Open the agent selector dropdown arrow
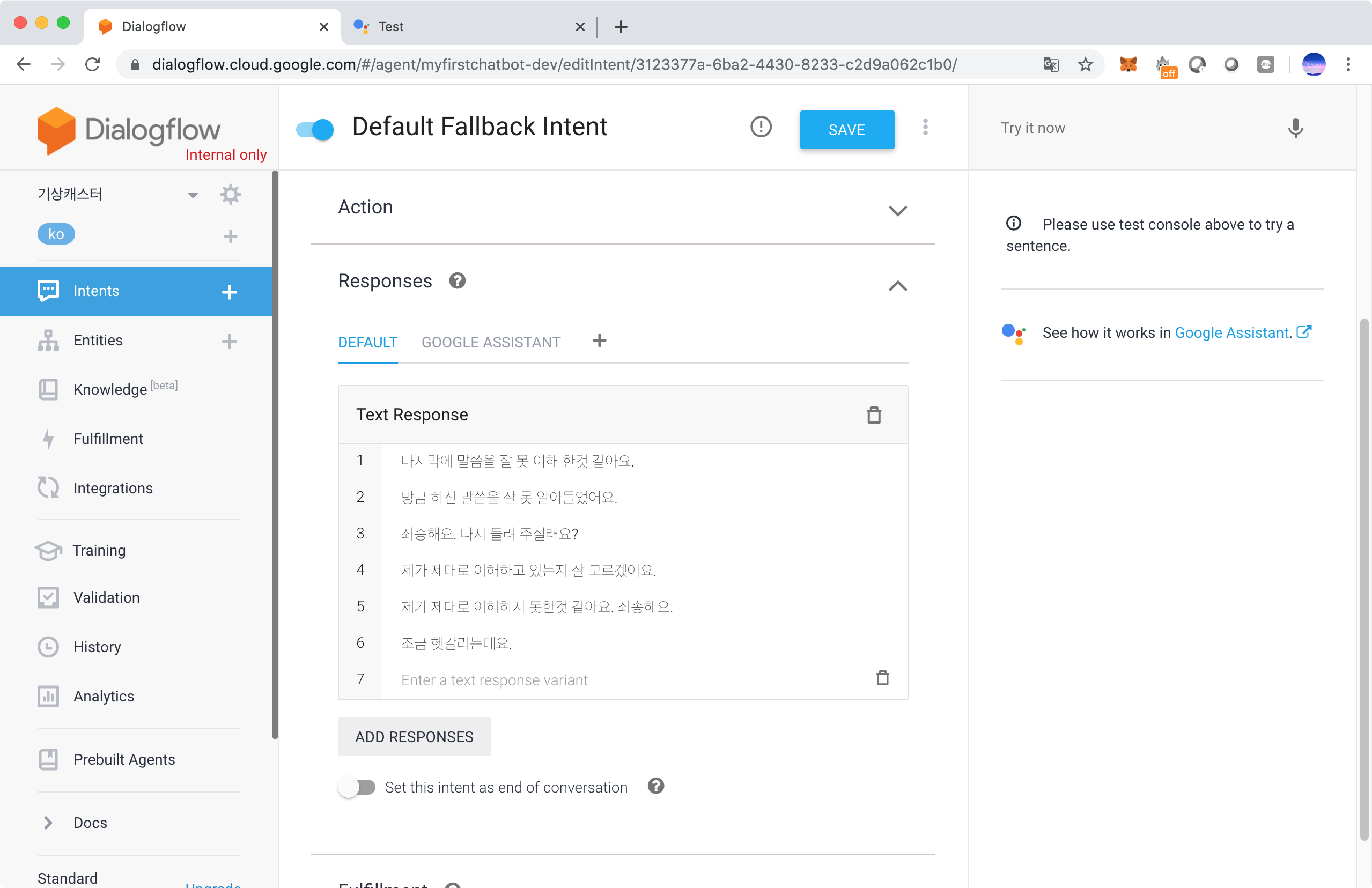This screenshot has height=888, width=1372. pyautogui.click(x=193, y=195)
